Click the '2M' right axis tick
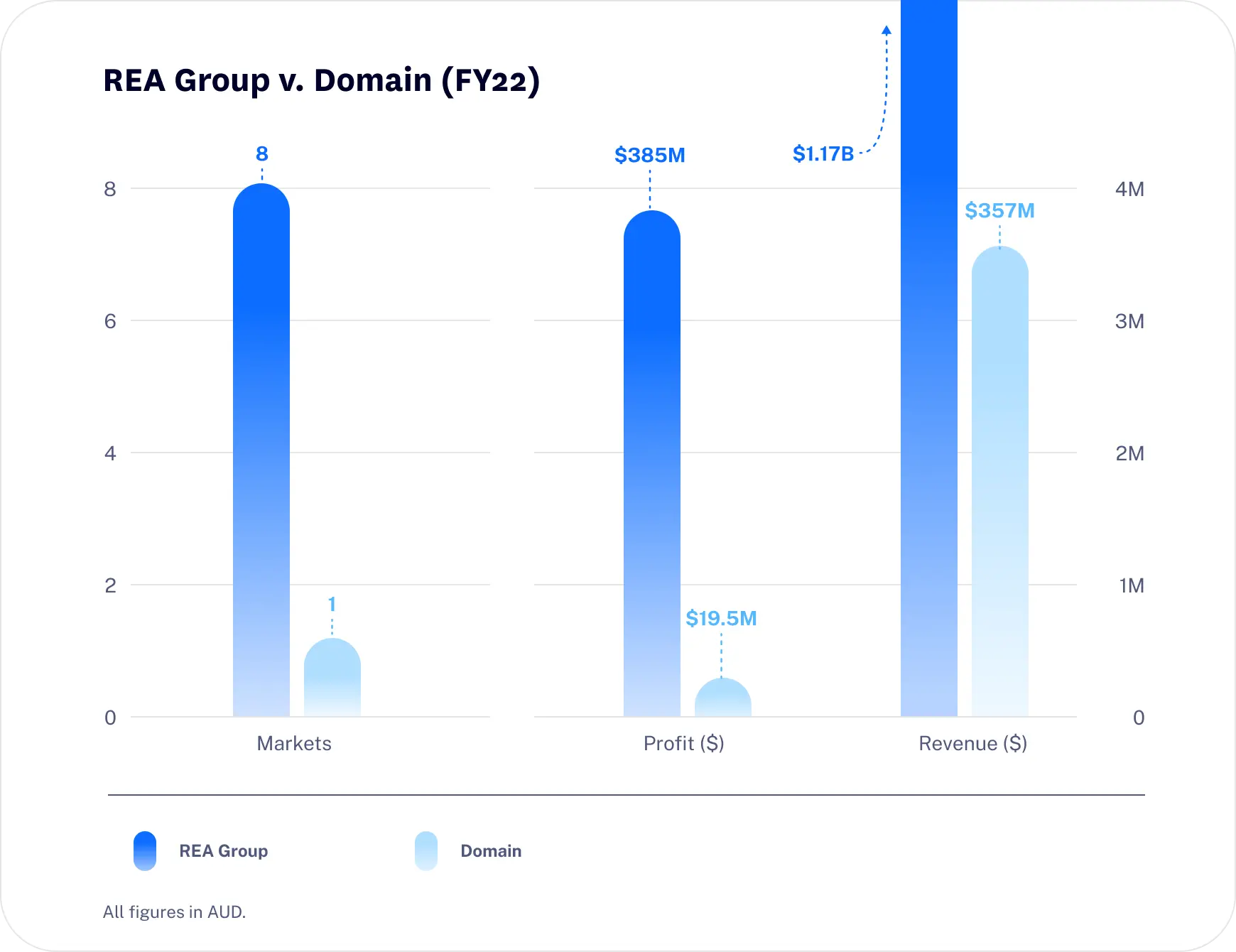 1129,453
